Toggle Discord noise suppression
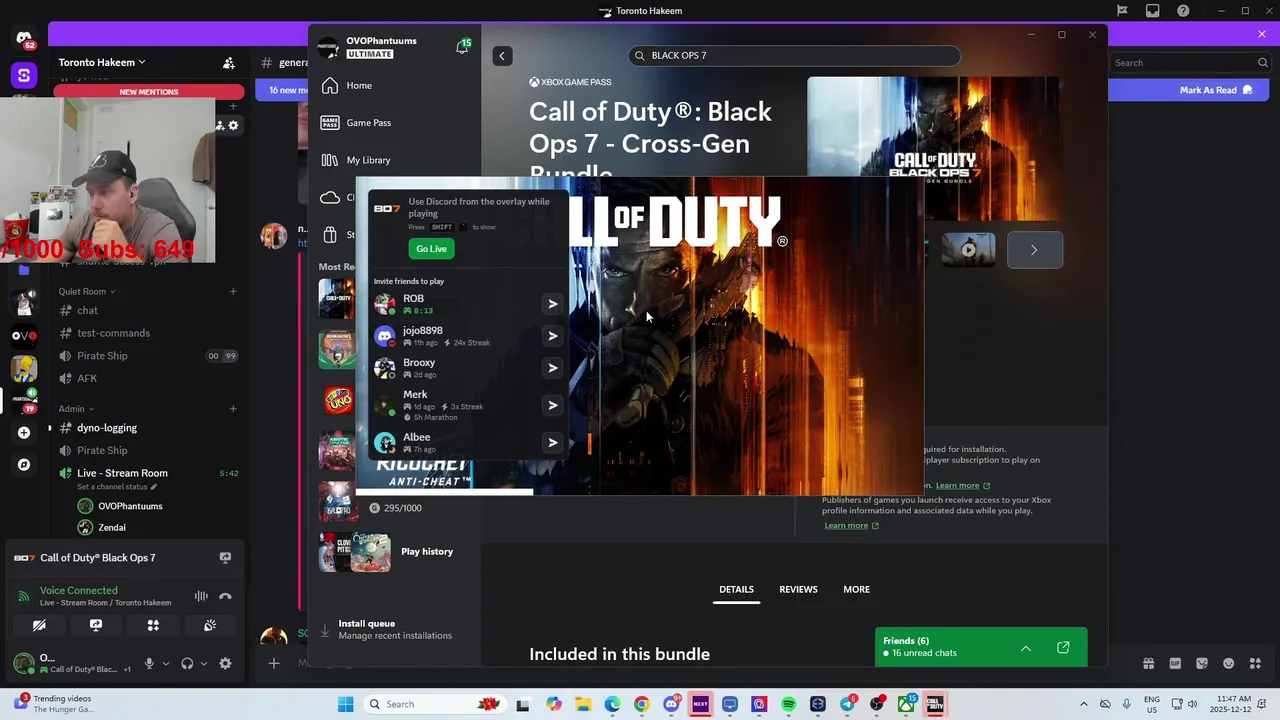 coord(201,597)
